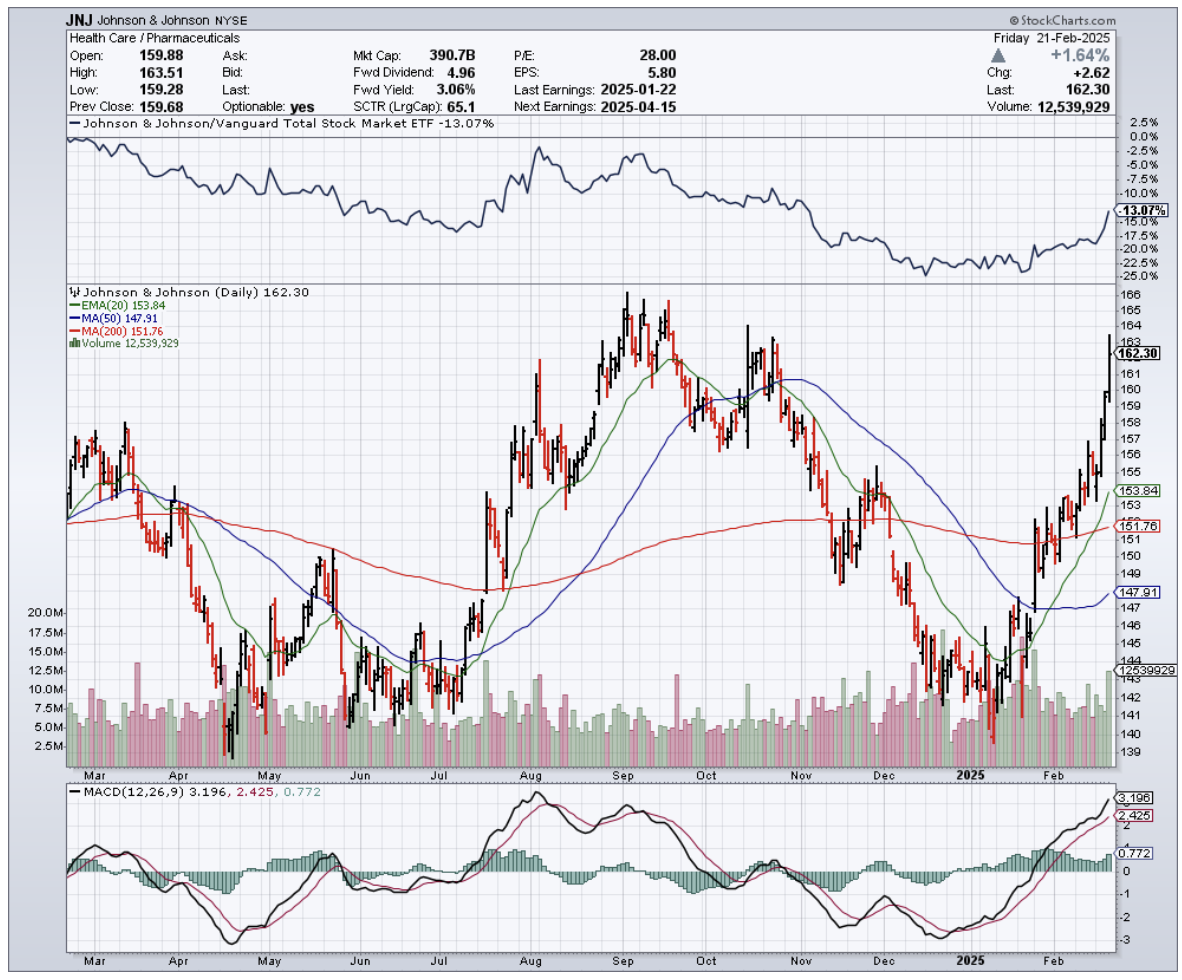Click the Johnson & Johnson/Vanguard ratio legend line marker
Image resolution: width=1182 pixels, height=980 pixels.
click(x=73, y=123)
